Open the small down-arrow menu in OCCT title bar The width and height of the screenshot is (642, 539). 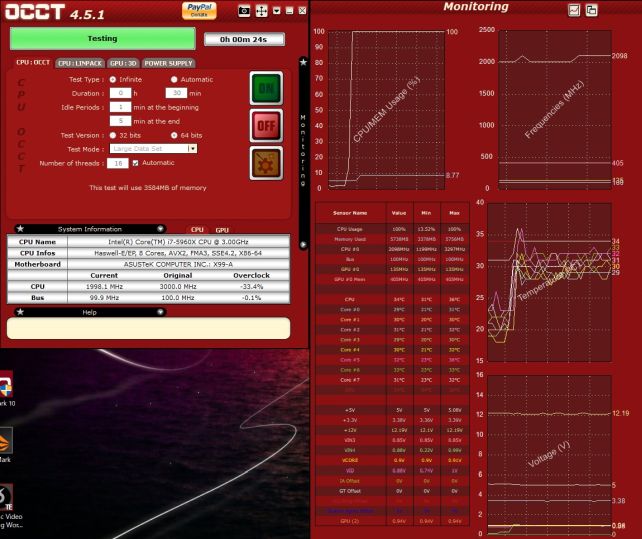tap(277, 11)
